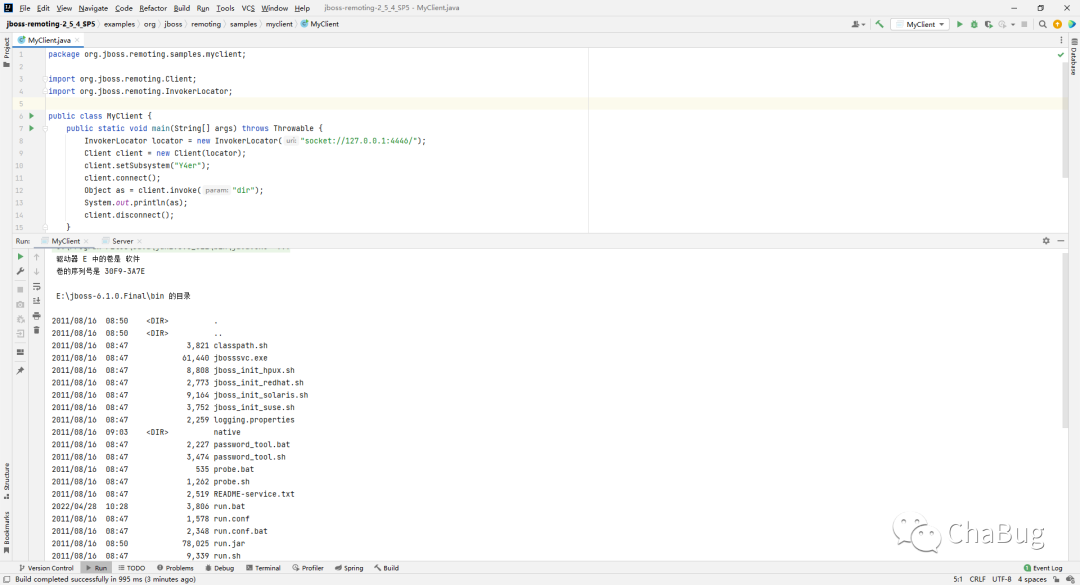Run MyClient with the green play button

[959, 24]
